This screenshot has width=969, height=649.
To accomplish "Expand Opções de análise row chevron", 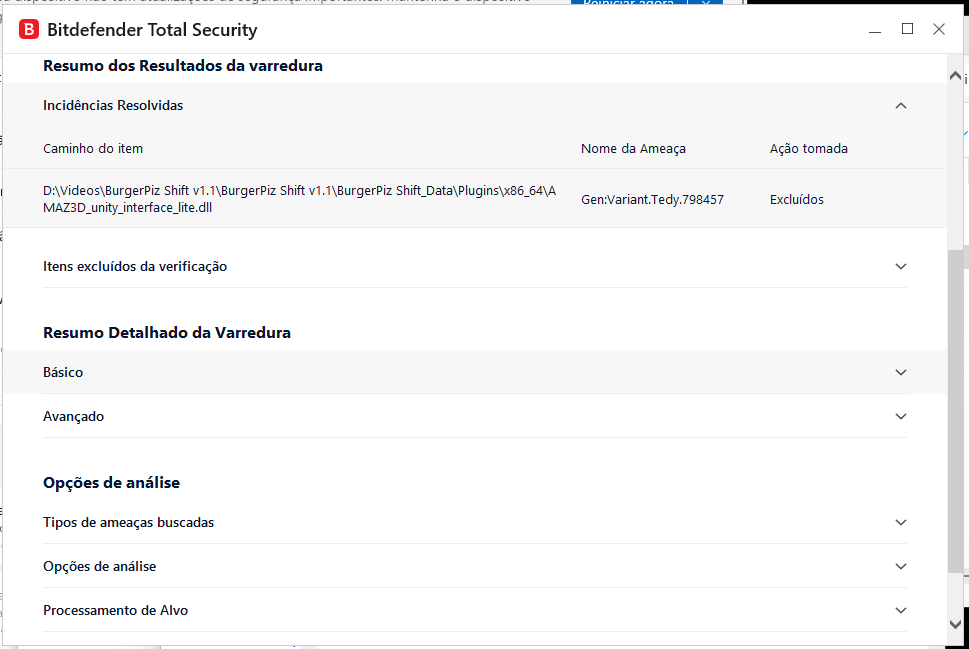I will click(x=901, y=566).
